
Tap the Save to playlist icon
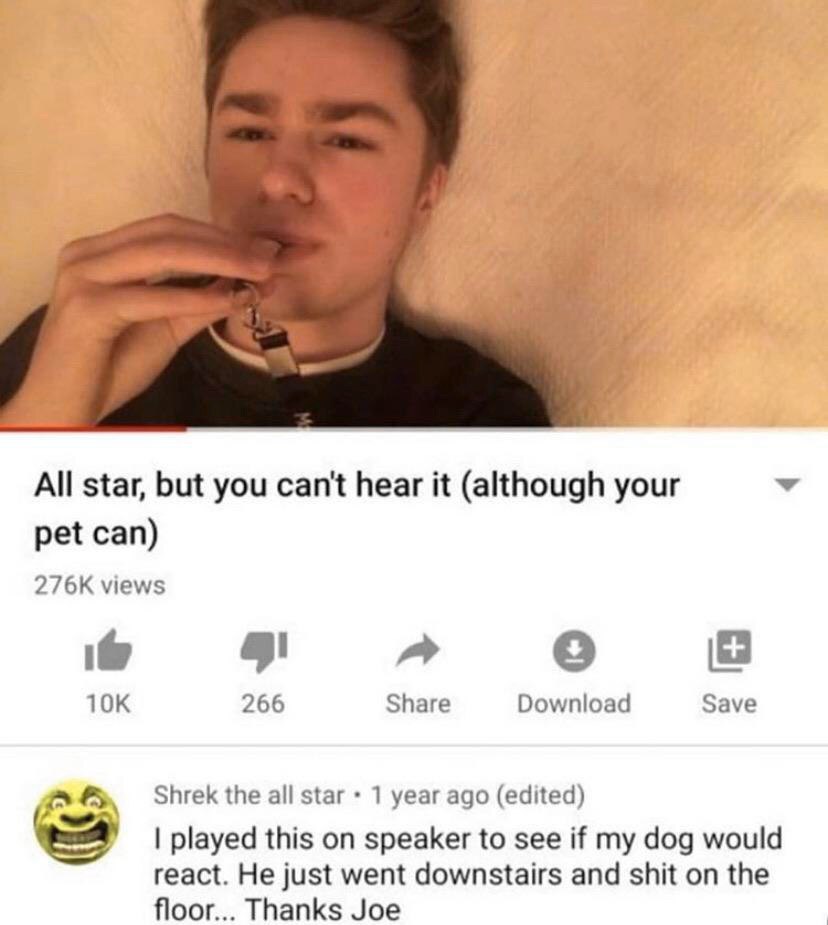[730, 650]
